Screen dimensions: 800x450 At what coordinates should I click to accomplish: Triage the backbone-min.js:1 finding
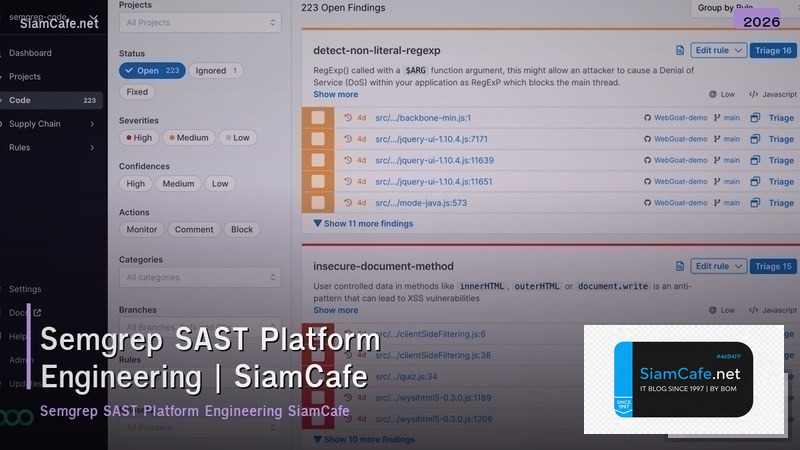(x=781, y=118)
